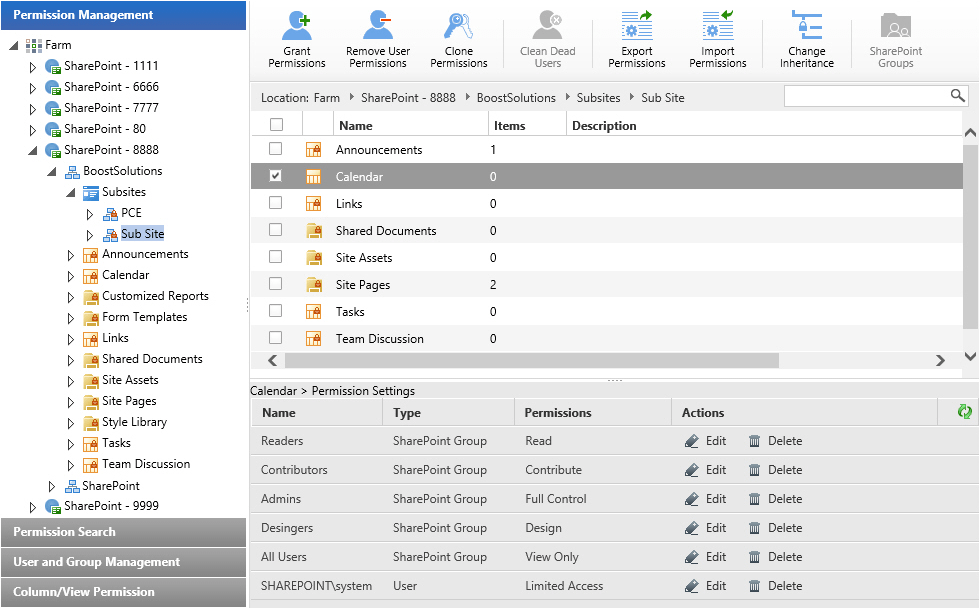Open Import Permissions
The height and width of the screenshot is (608, 980).
coord(718,38)
